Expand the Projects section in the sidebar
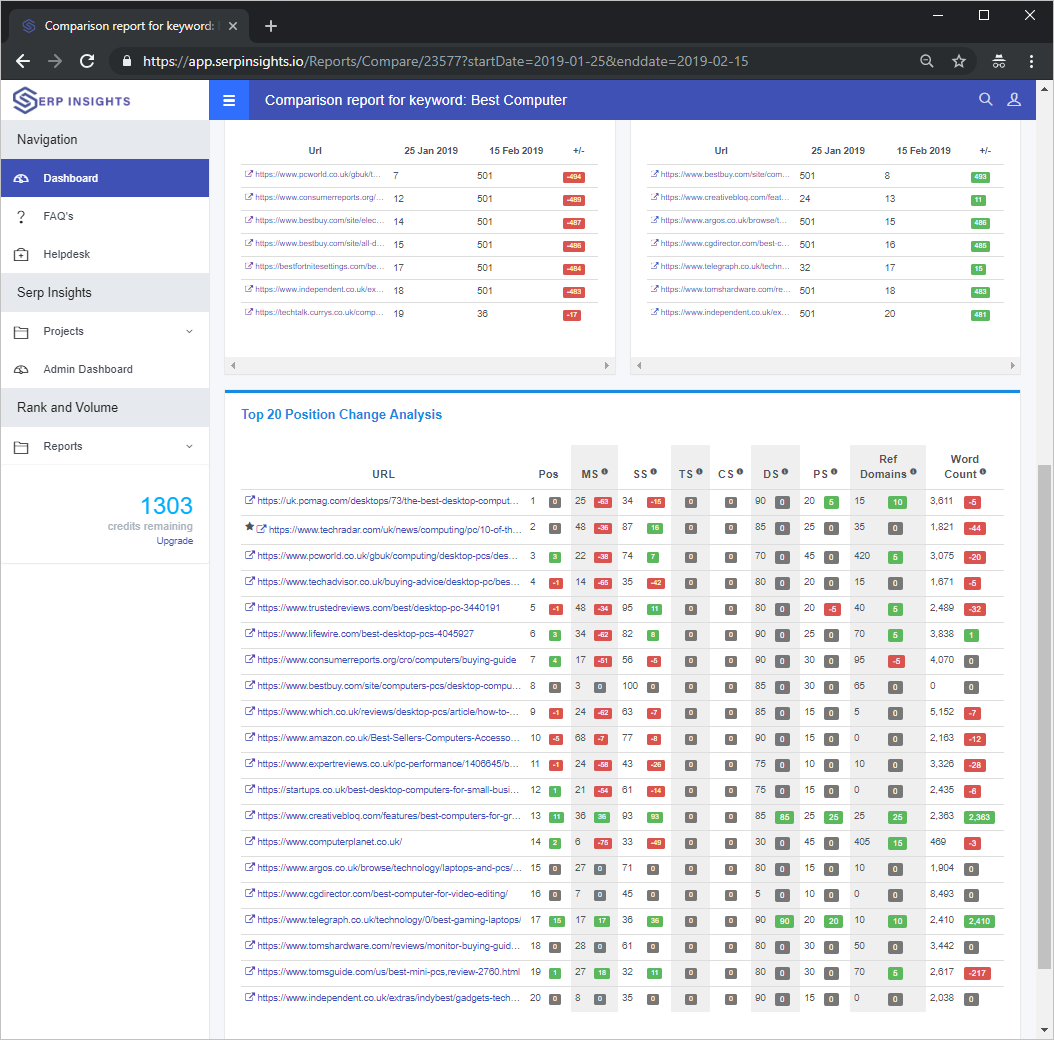Screen dimensions: 1054x1040 pyautogui.click(x=62, y=331)
